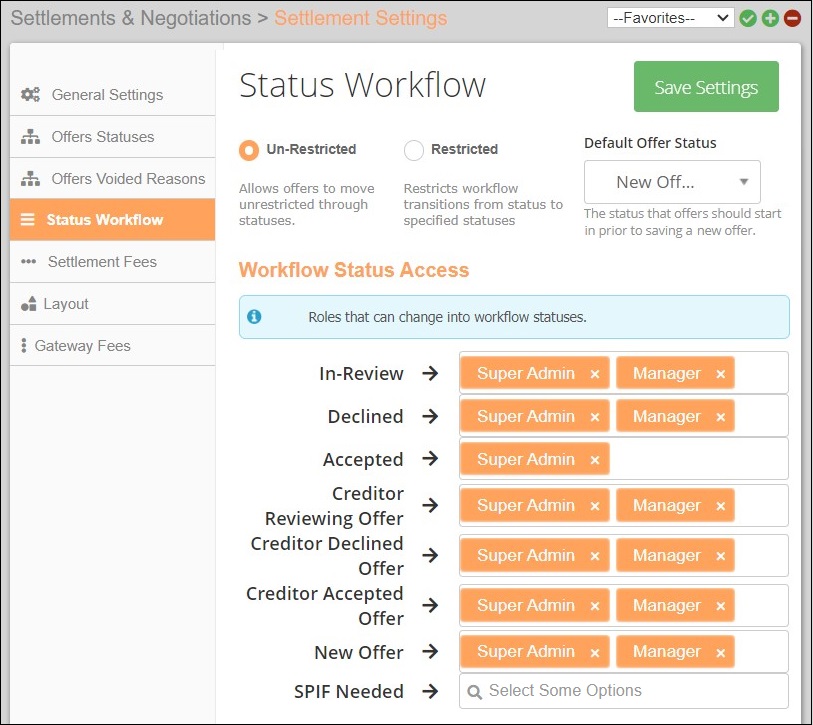
Task: Click the green checkmark icon beside Favorites
Action: point(748,18)
